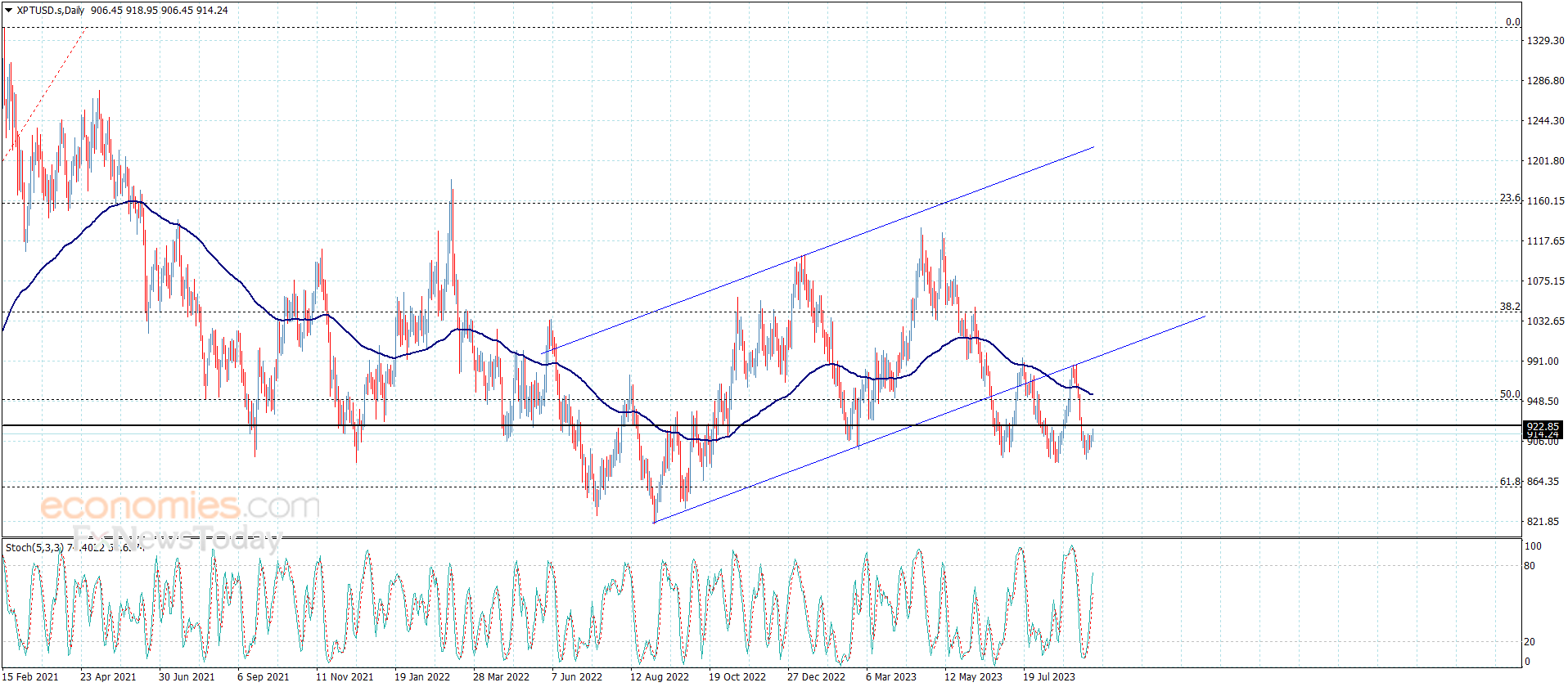Viewport: 1568px width, 687px height.
Task: Select the Fibonacci 23.6 level label
Action: (x=1510, y=198)
